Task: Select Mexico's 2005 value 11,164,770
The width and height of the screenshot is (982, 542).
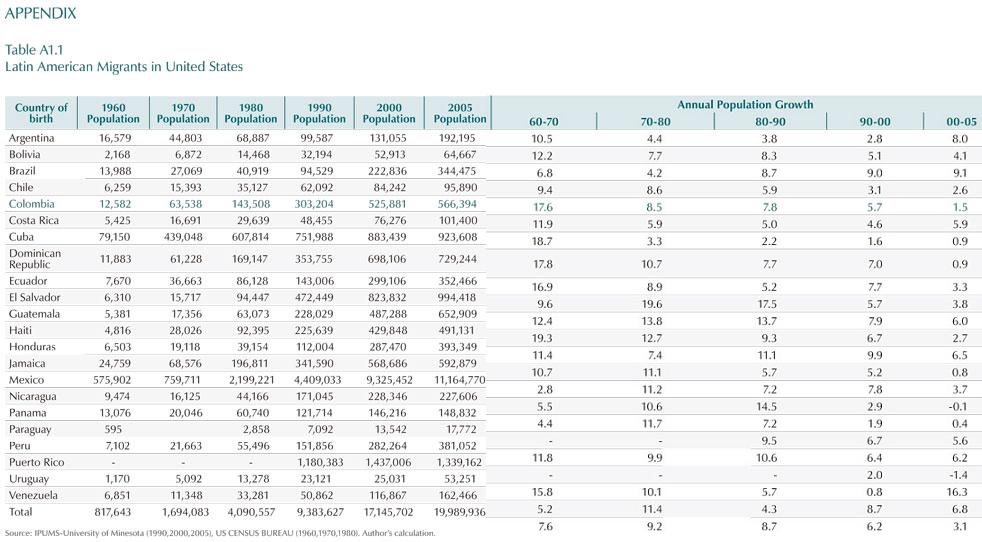Action: pos(459,380)
